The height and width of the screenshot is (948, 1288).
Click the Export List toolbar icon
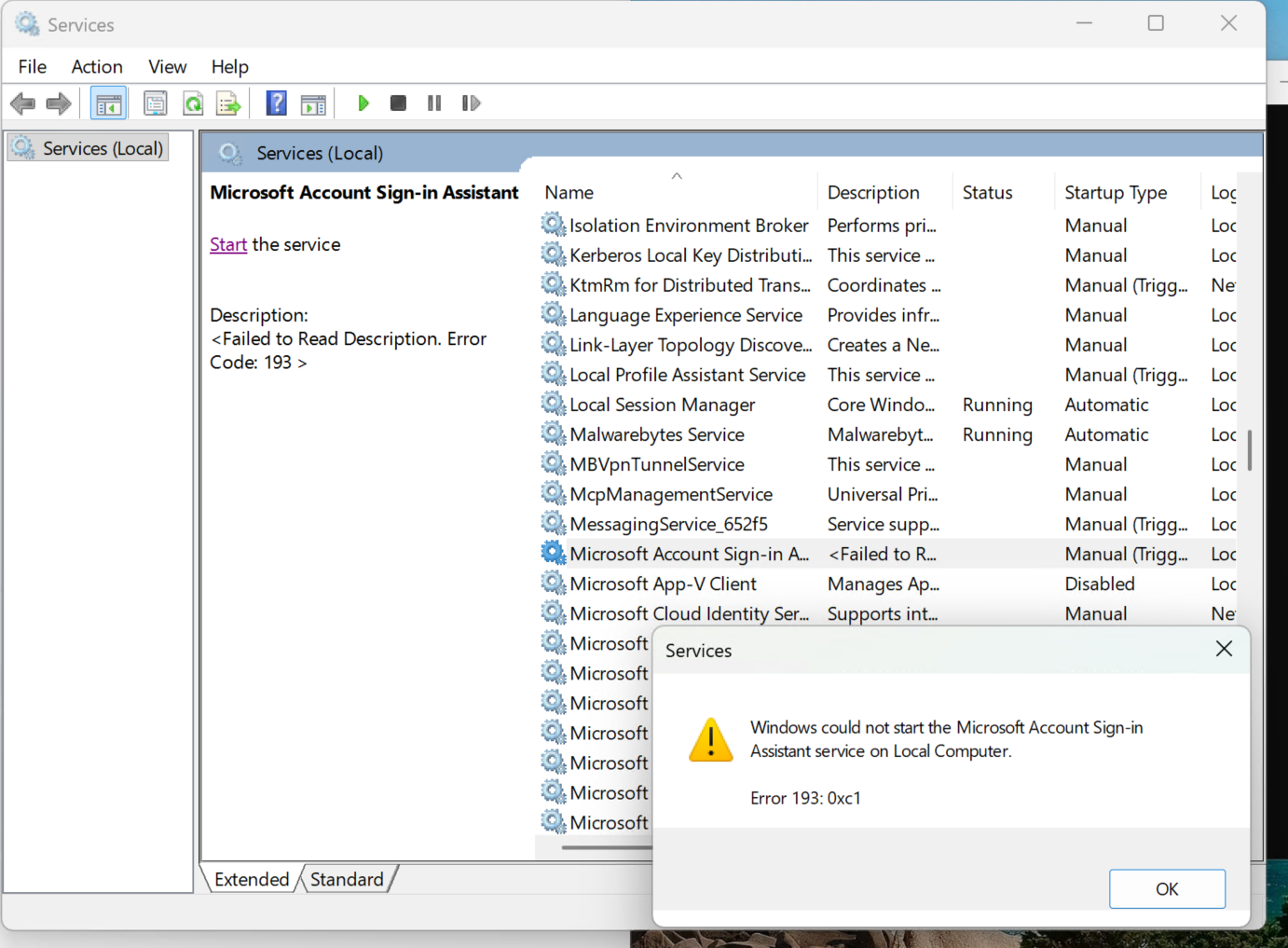229,103
